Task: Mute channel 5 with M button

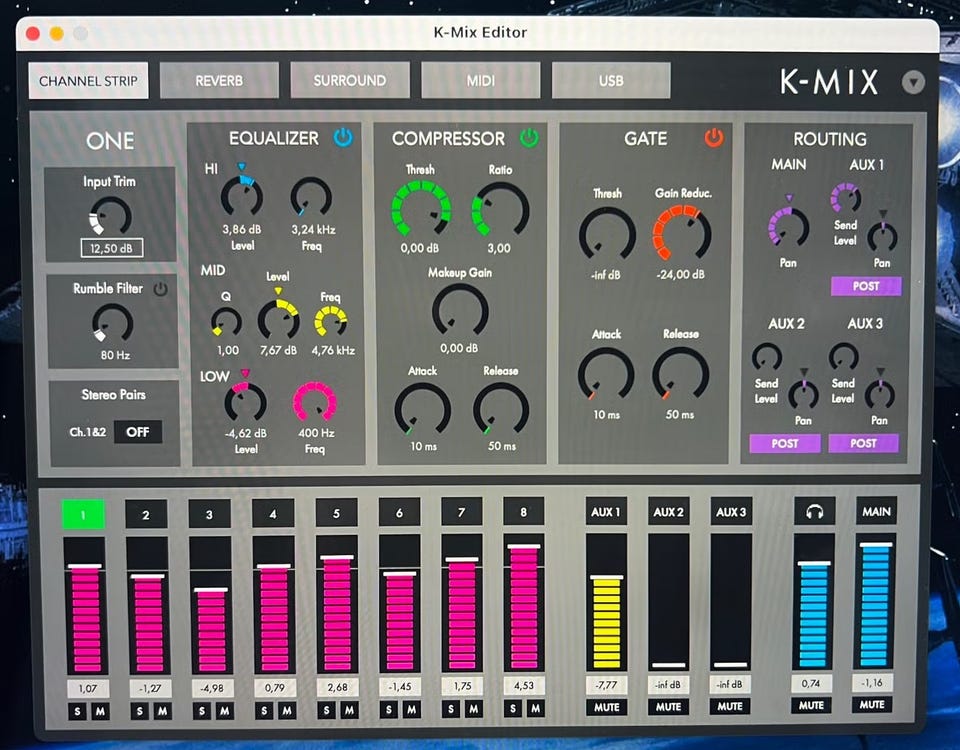Action: pos(349,710)
